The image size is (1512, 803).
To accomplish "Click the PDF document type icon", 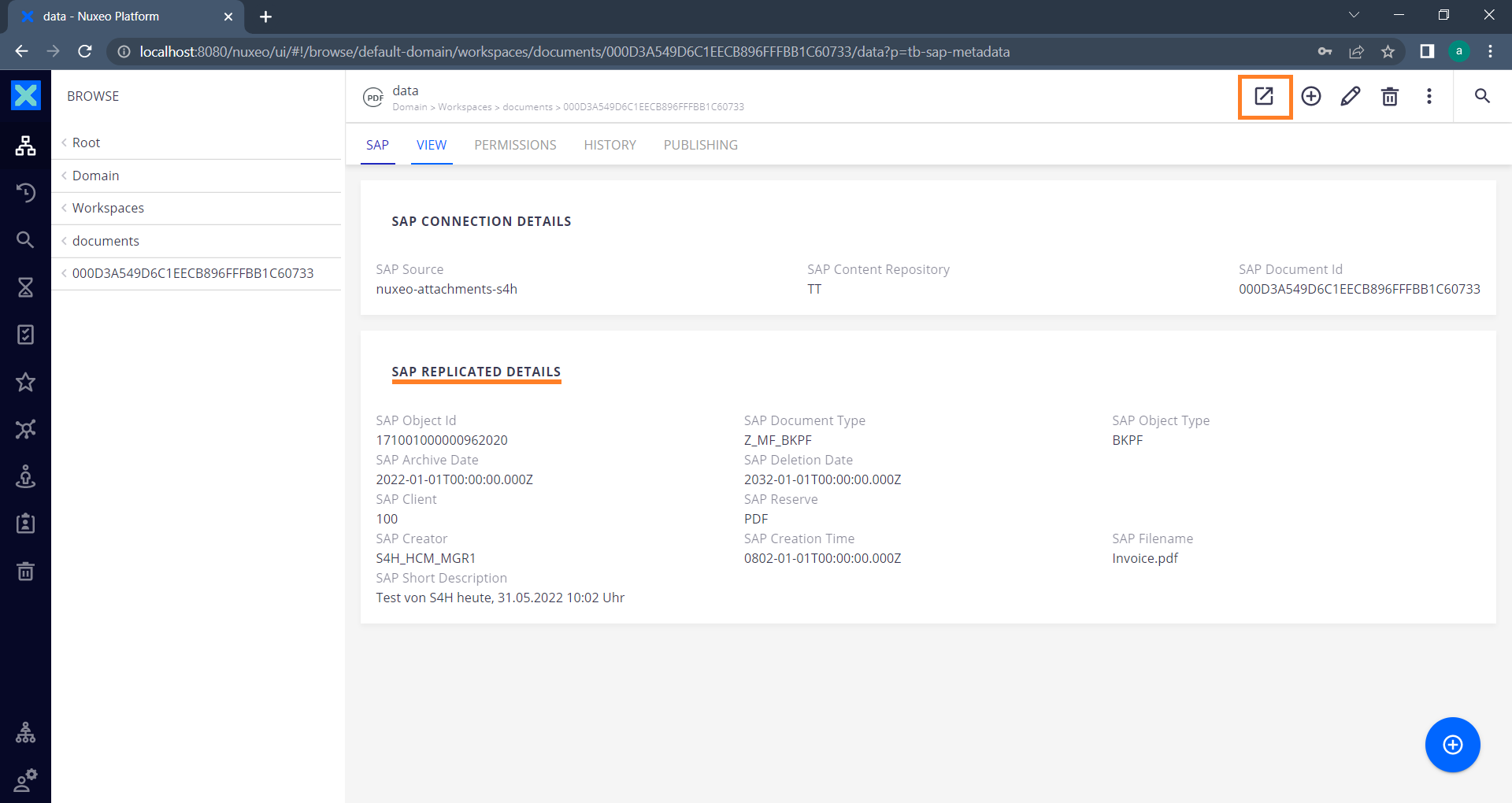I will pos(373,97).
